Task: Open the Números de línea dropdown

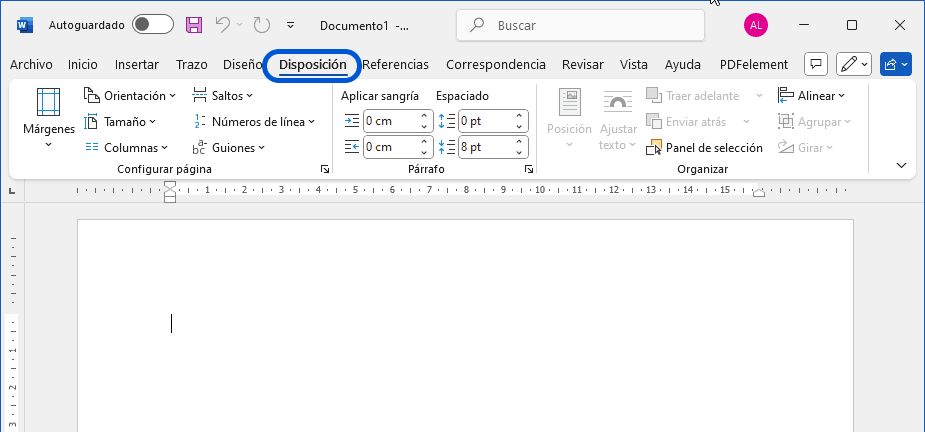Action: click(x=254, y=122)
